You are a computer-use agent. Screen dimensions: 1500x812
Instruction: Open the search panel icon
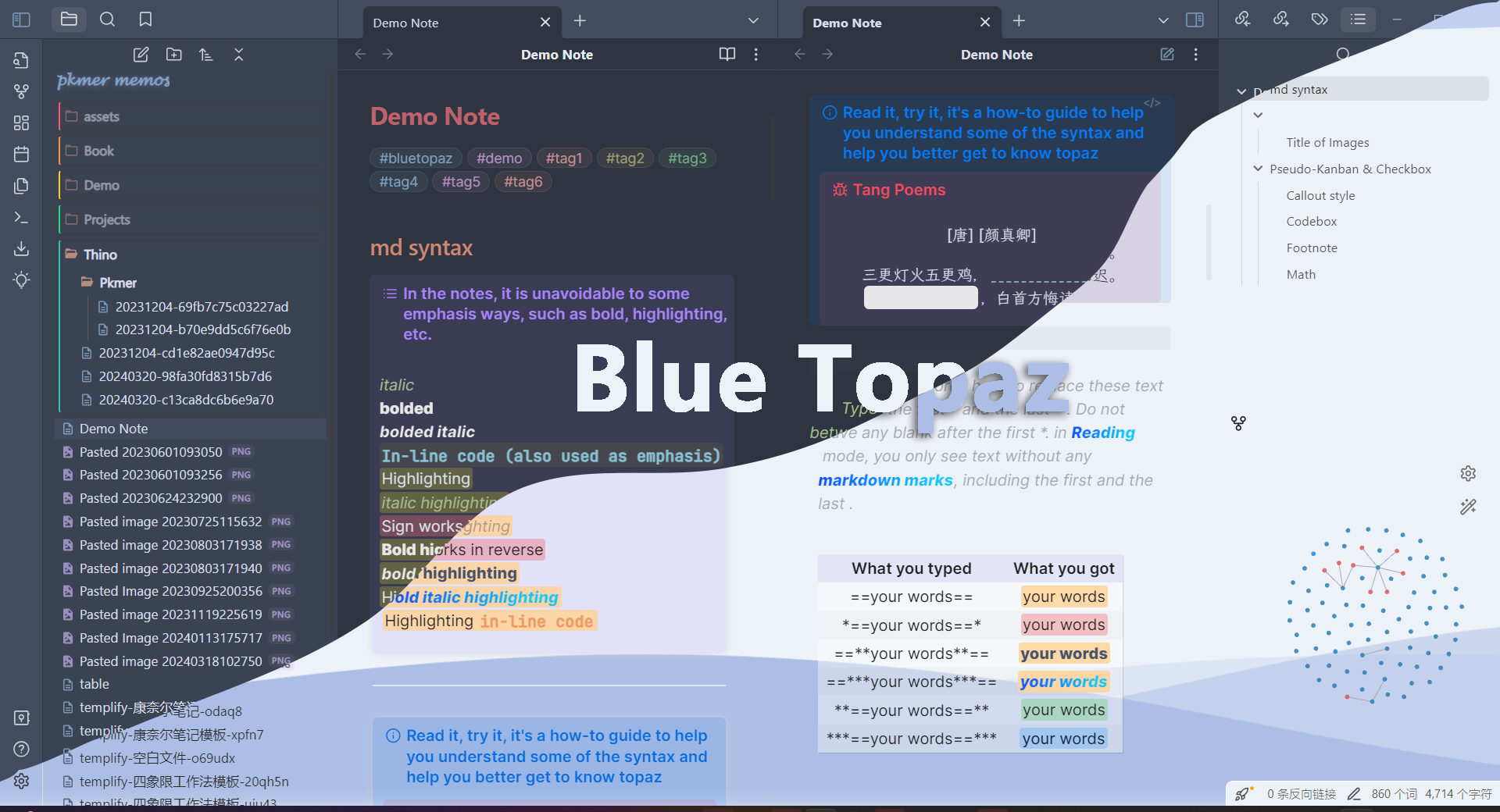click(x=107, y=20)
